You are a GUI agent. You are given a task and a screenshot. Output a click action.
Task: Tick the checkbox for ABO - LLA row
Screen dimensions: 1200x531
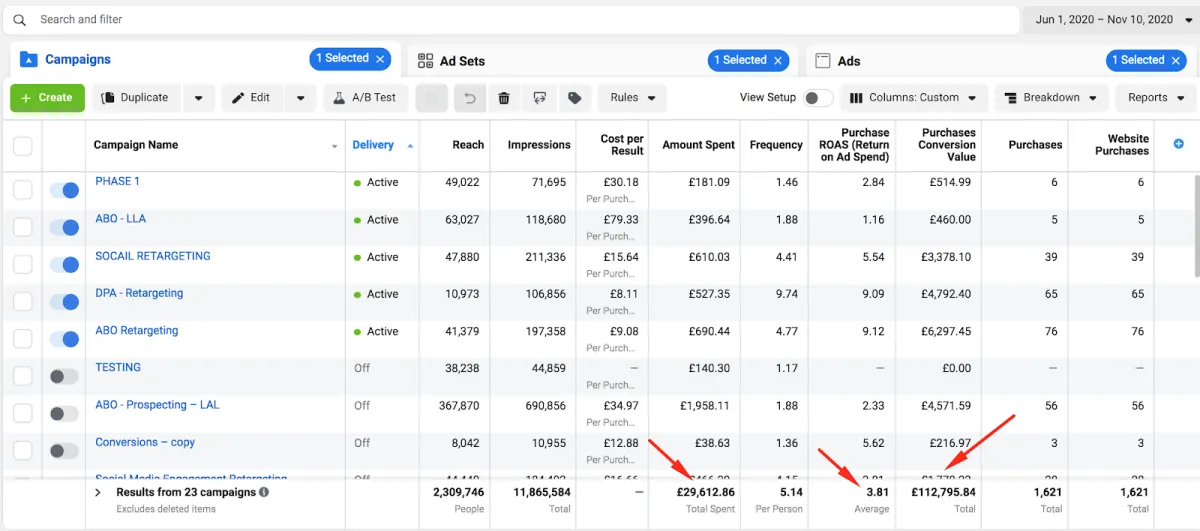22,228
